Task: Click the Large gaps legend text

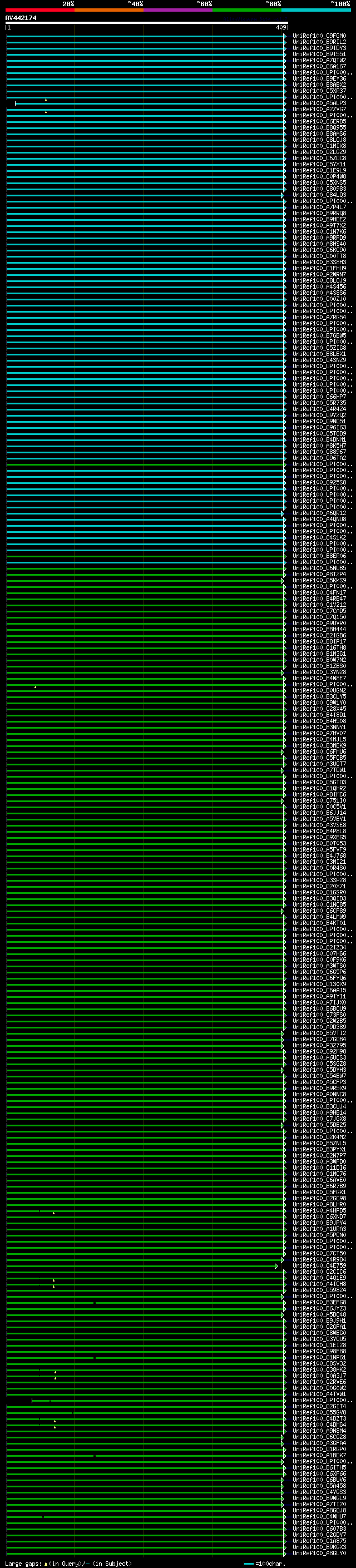Action: 68,1563
